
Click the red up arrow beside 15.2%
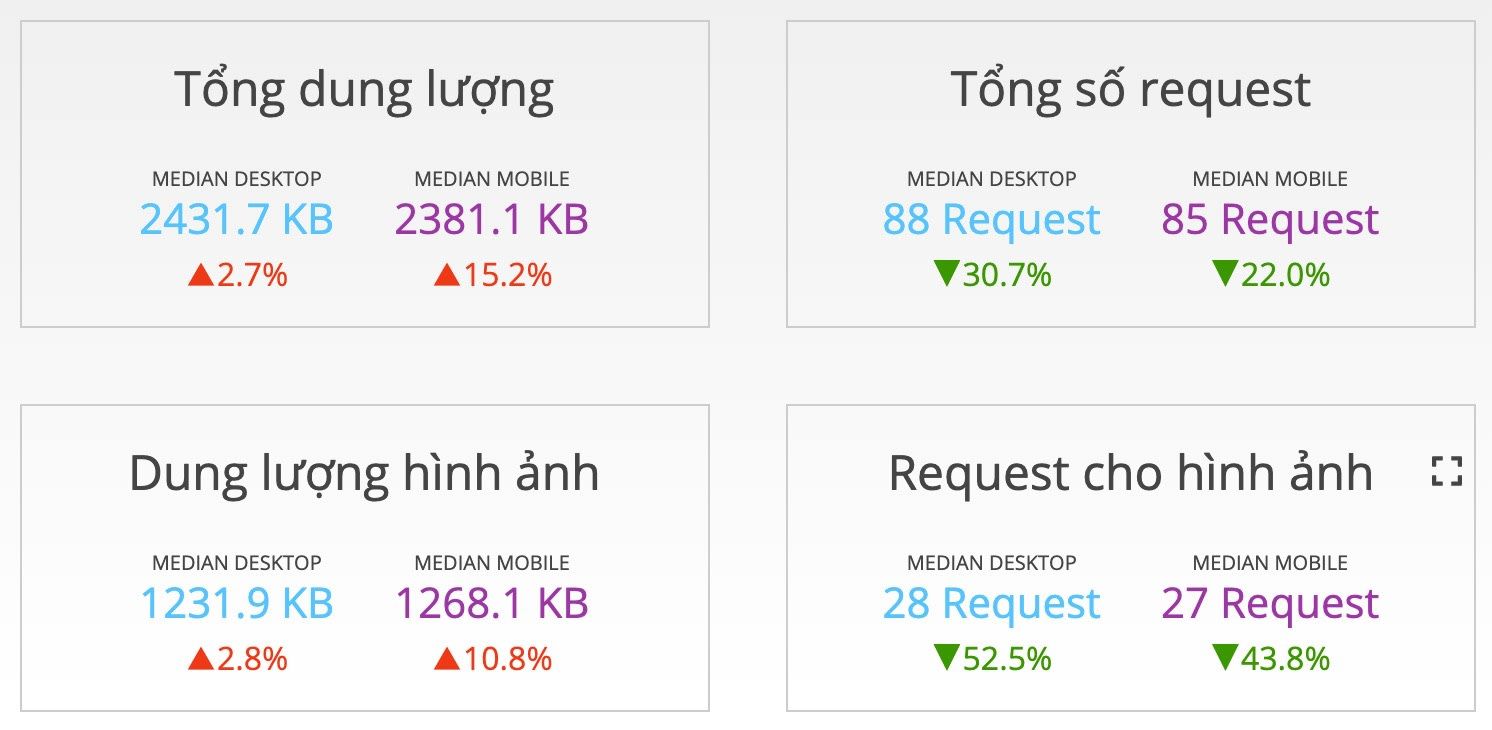tap(446, 275)
